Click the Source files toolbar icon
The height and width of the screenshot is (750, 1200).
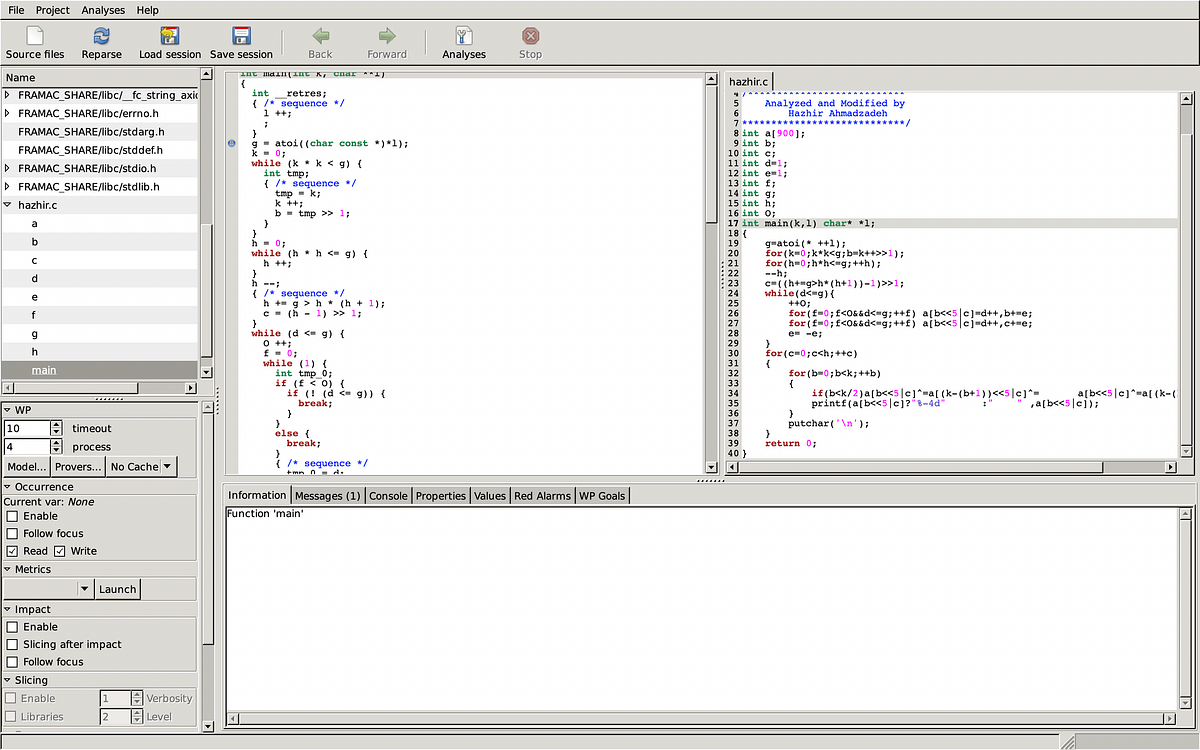pos(35,37)
